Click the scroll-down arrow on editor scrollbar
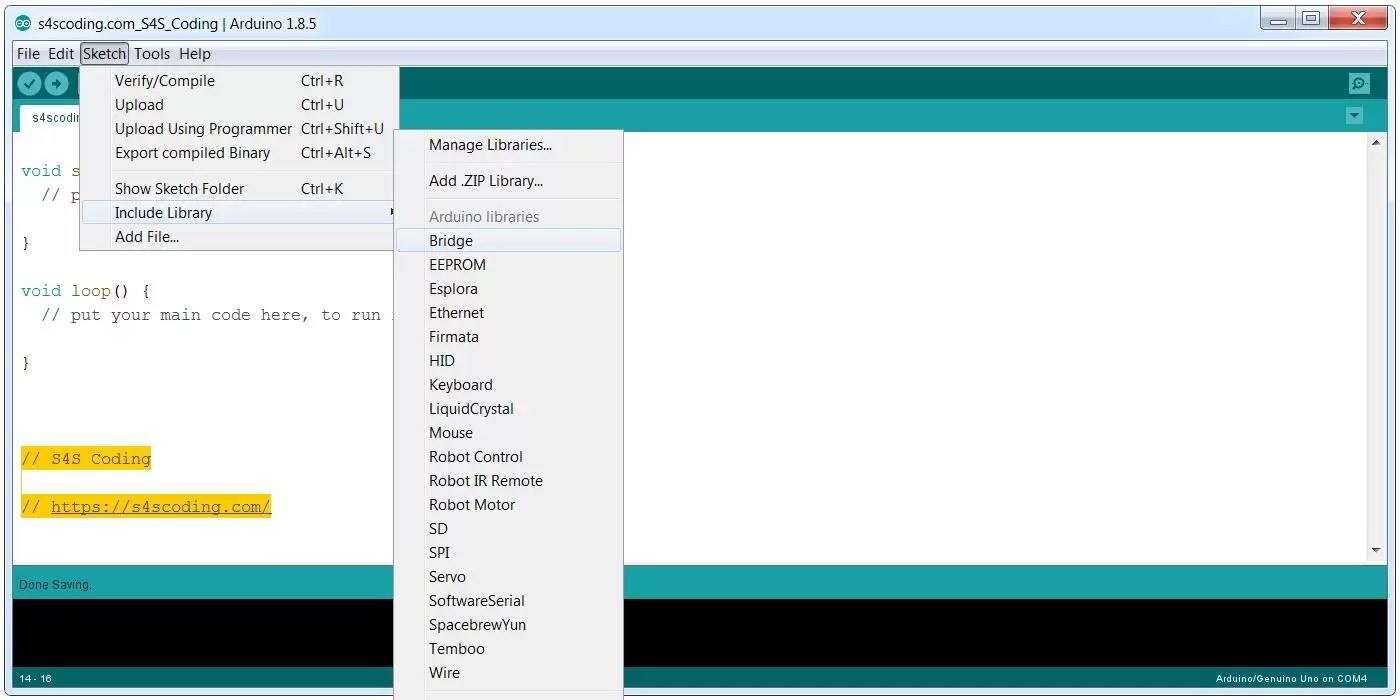The height and width of the screenshot is (700, 1400). (x=1375, y=548)
